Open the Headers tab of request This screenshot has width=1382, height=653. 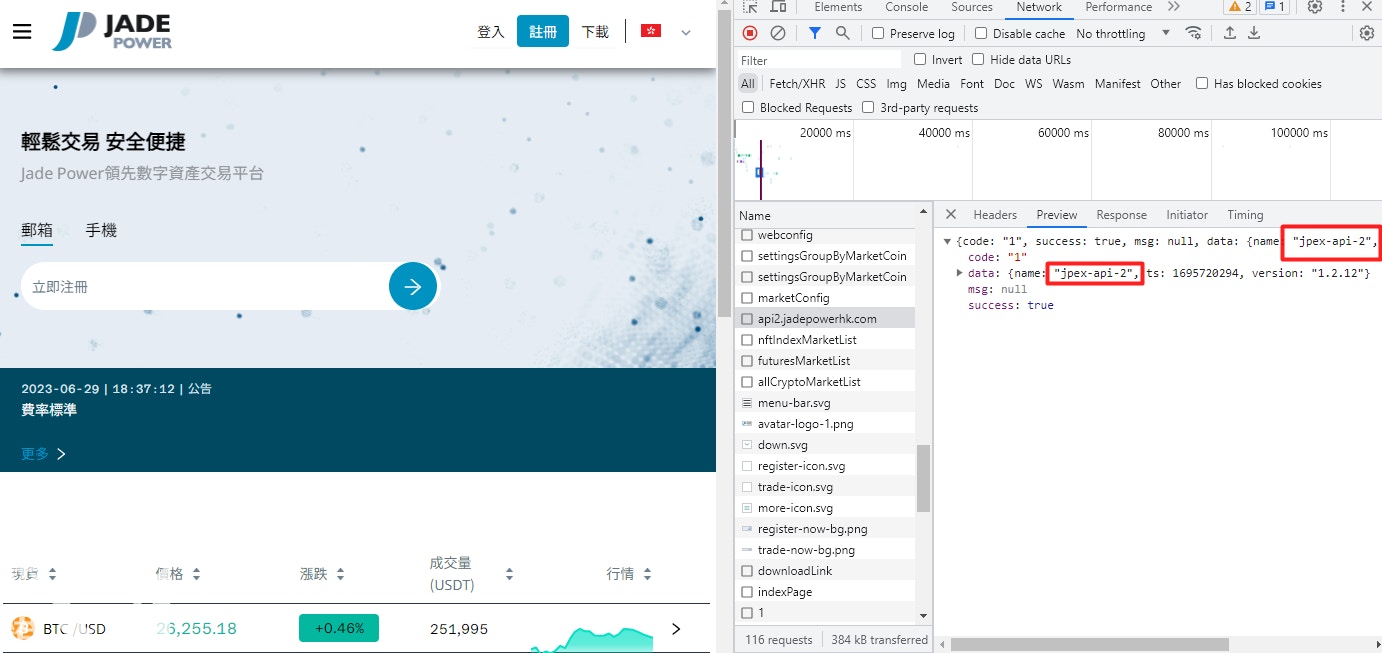pyautogui.click(x=995, y=215)
